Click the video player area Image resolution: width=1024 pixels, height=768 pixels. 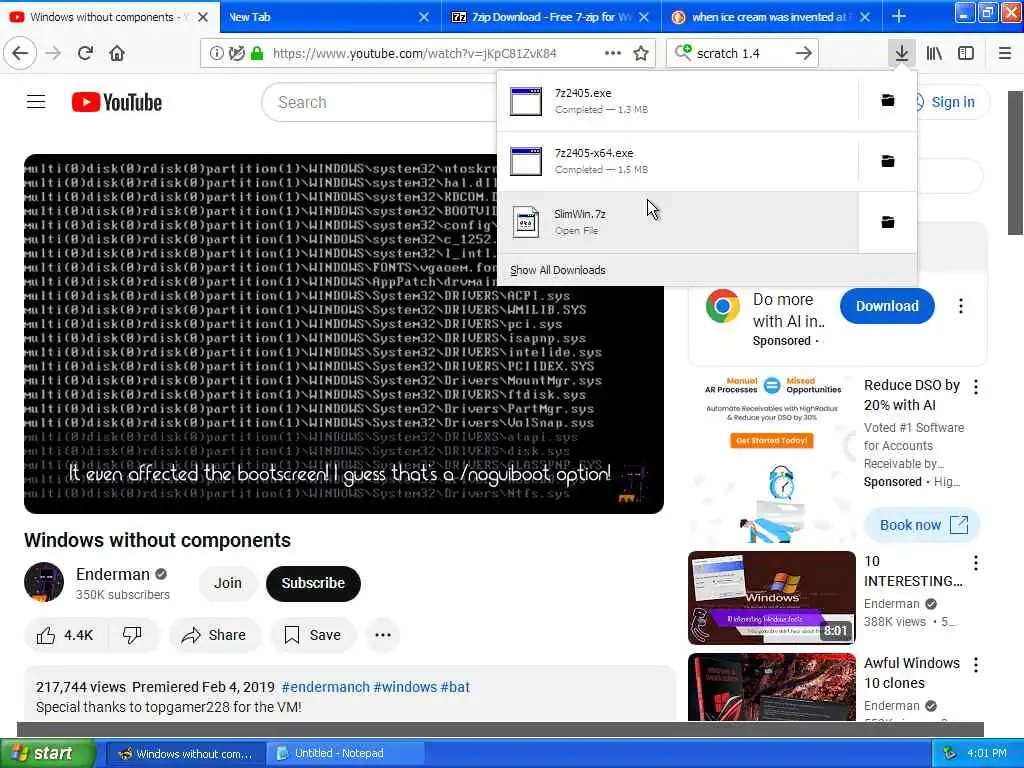344,334
